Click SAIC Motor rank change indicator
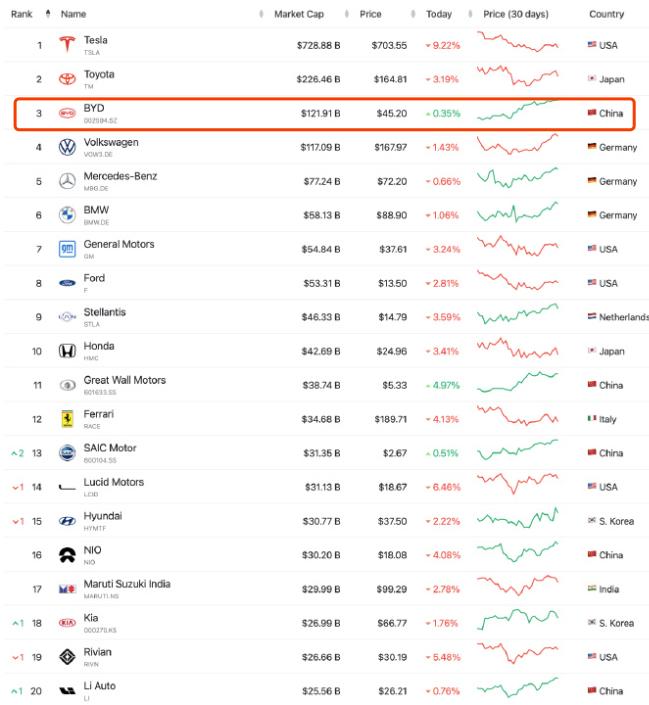This screenshot has width=649, height=705. coord(18,453)
